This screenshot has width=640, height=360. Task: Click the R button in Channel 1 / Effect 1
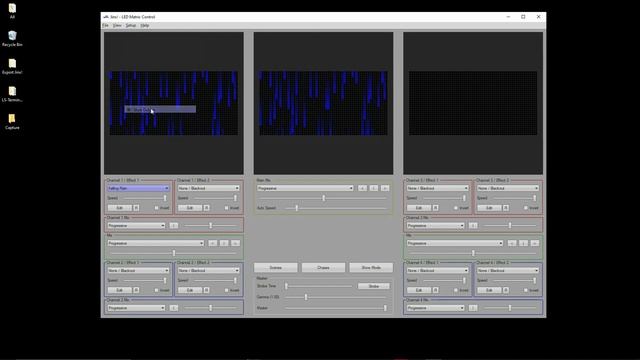pos(136,208)
